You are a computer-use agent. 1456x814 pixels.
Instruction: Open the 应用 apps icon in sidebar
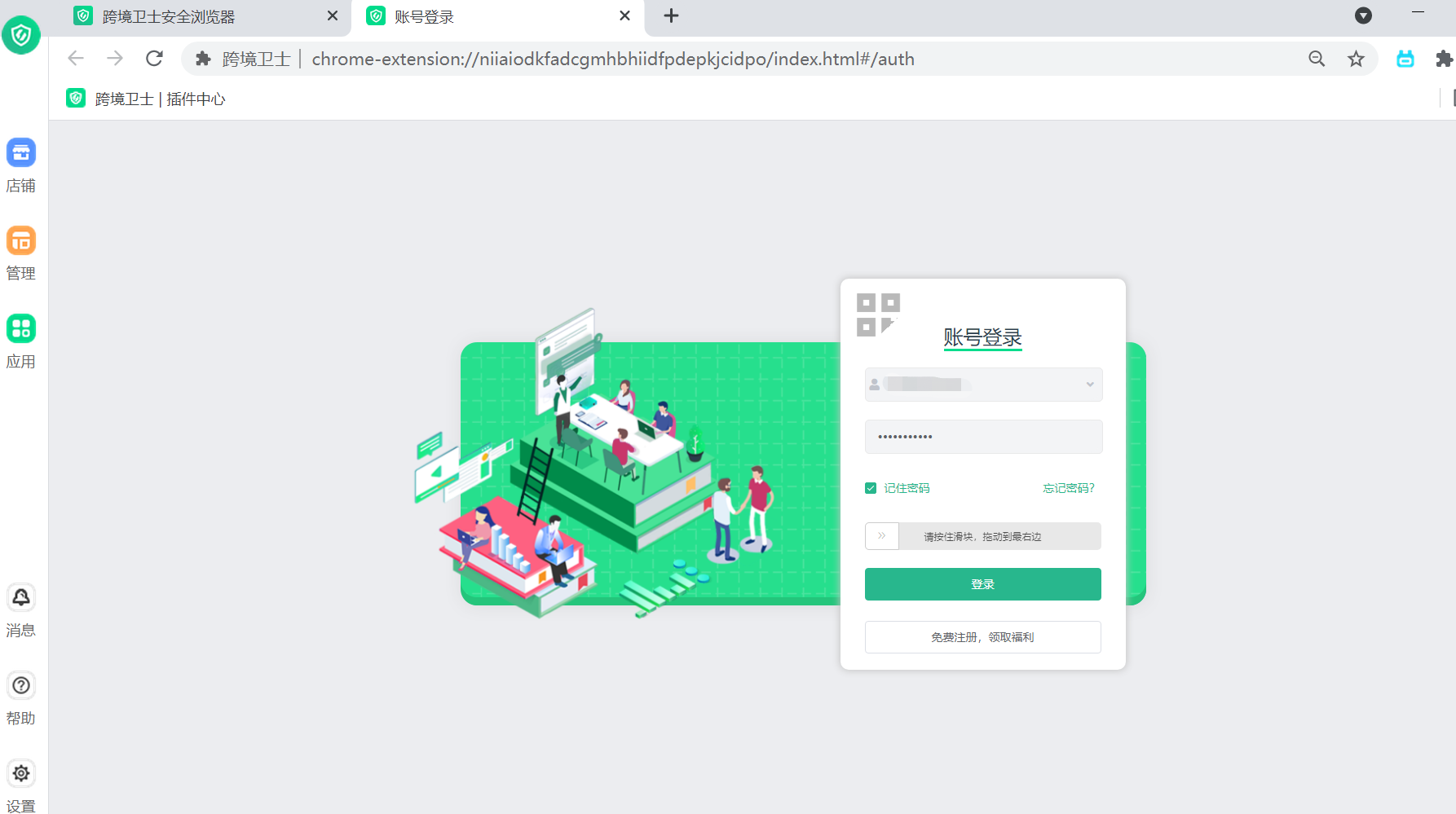[21, 328]
